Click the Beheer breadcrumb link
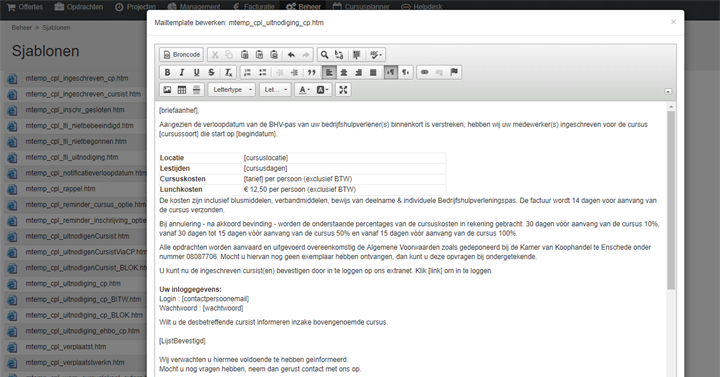 click(22, 28)
